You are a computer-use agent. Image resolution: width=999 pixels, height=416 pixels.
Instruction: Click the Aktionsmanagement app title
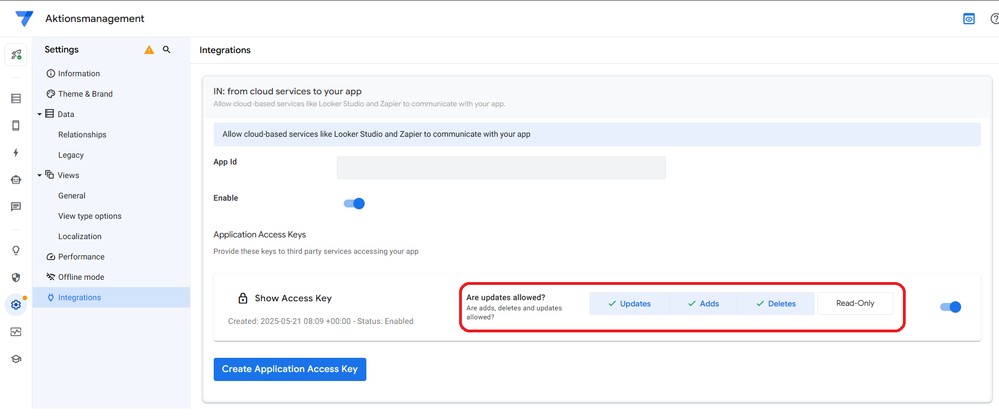95,19
